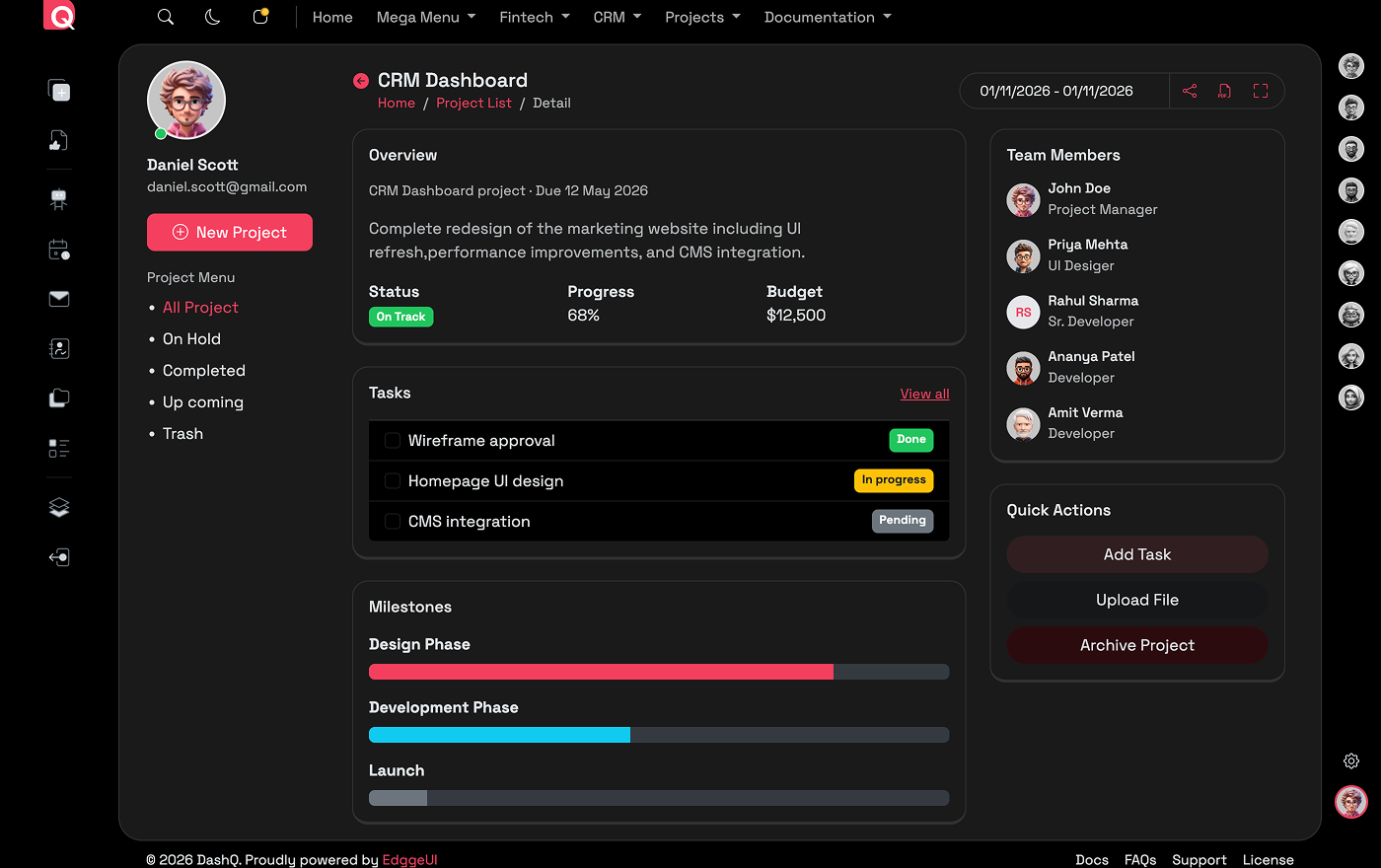This screenshot has height=868, width=1381.
Task: Tick the Homepage UI design checkbox
Action: 393,480
